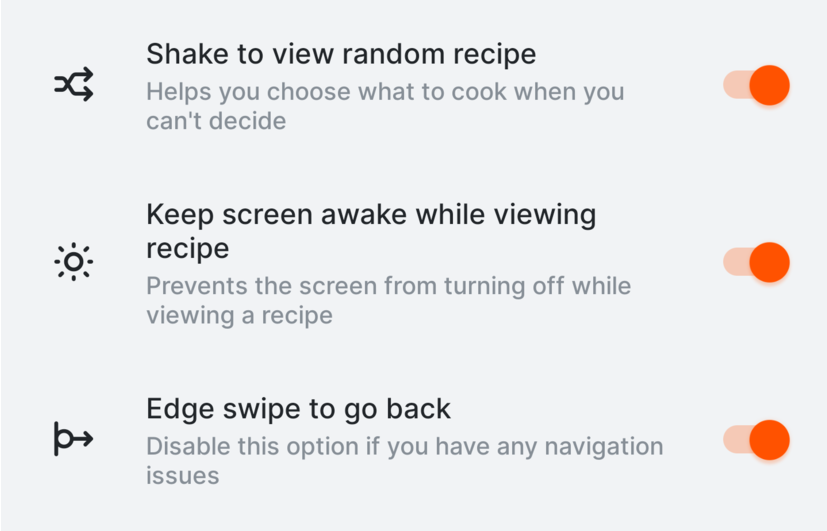Click orange knob of the shake toggle
The width and height of the screenshot is (827, 531).
pos(770,85)
